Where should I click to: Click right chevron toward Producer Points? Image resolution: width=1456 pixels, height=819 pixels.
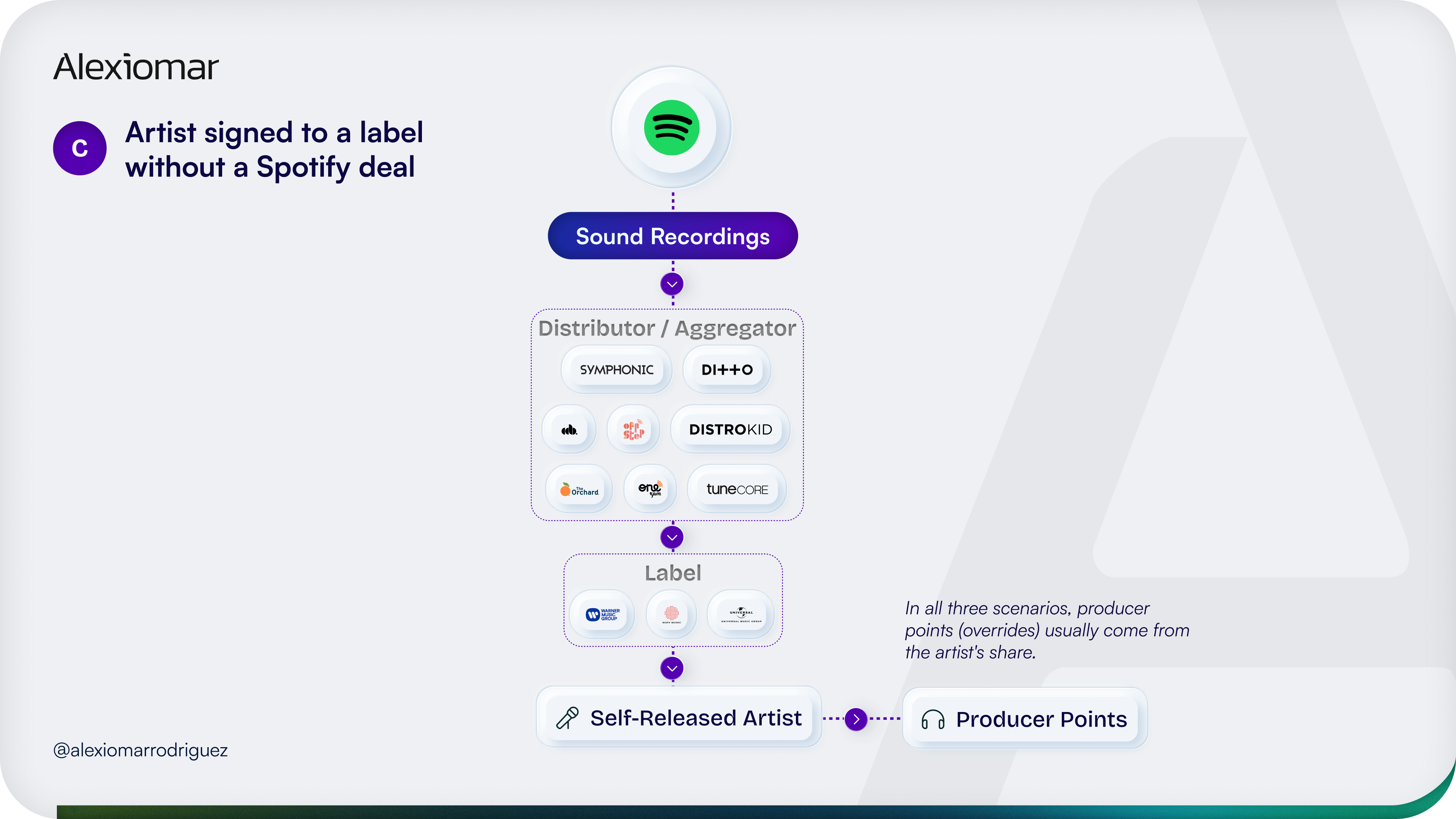pos(856,719)
